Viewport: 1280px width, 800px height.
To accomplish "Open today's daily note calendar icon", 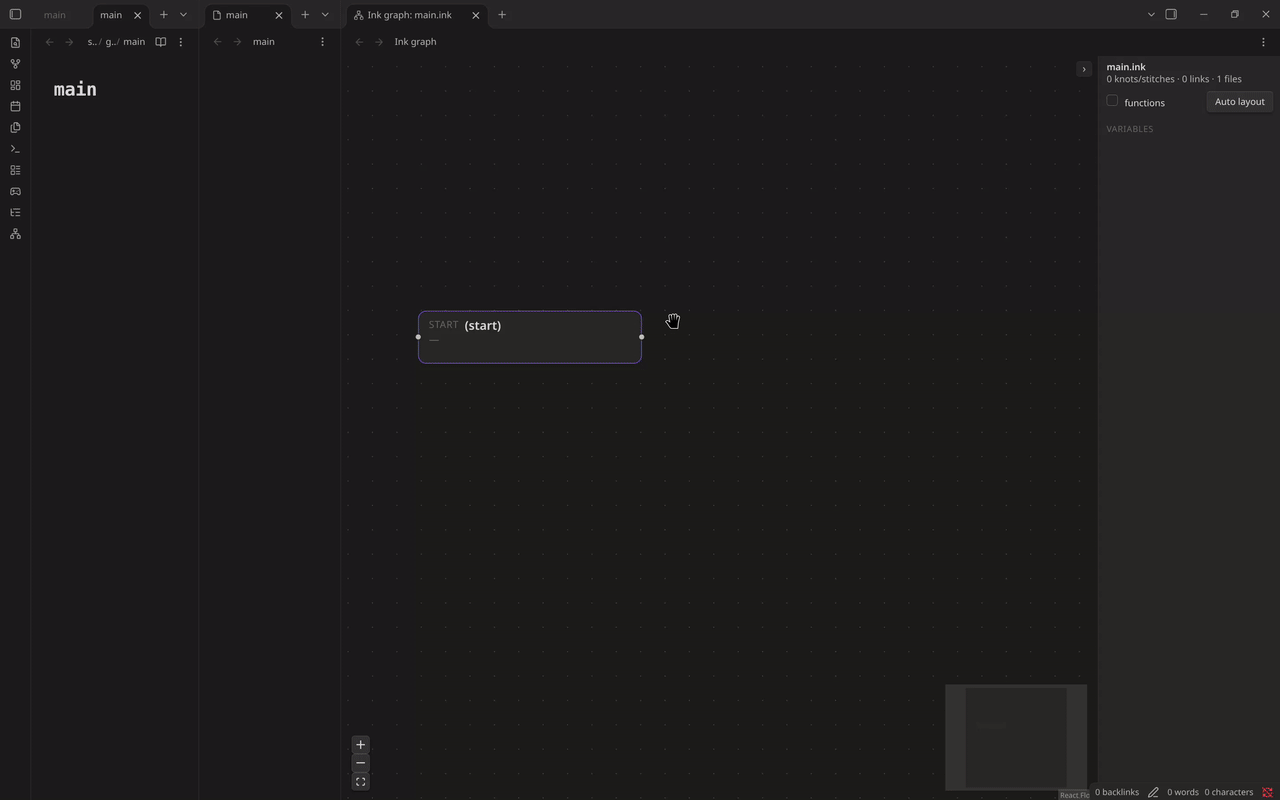I will (15, 106).
